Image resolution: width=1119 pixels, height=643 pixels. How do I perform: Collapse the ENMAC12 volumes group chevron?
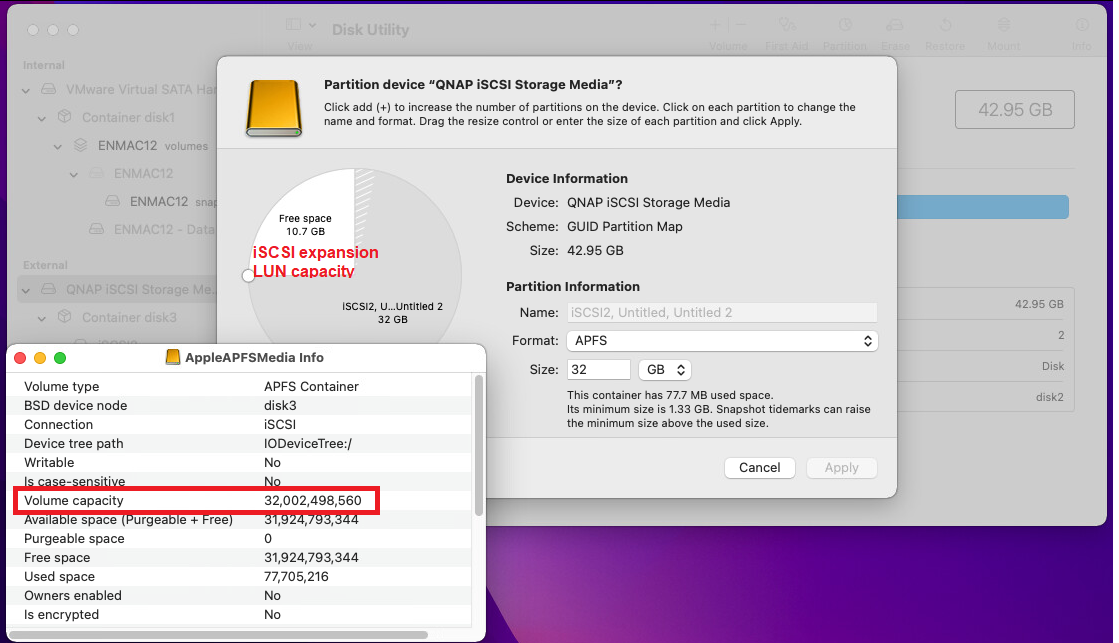[58, 146]
